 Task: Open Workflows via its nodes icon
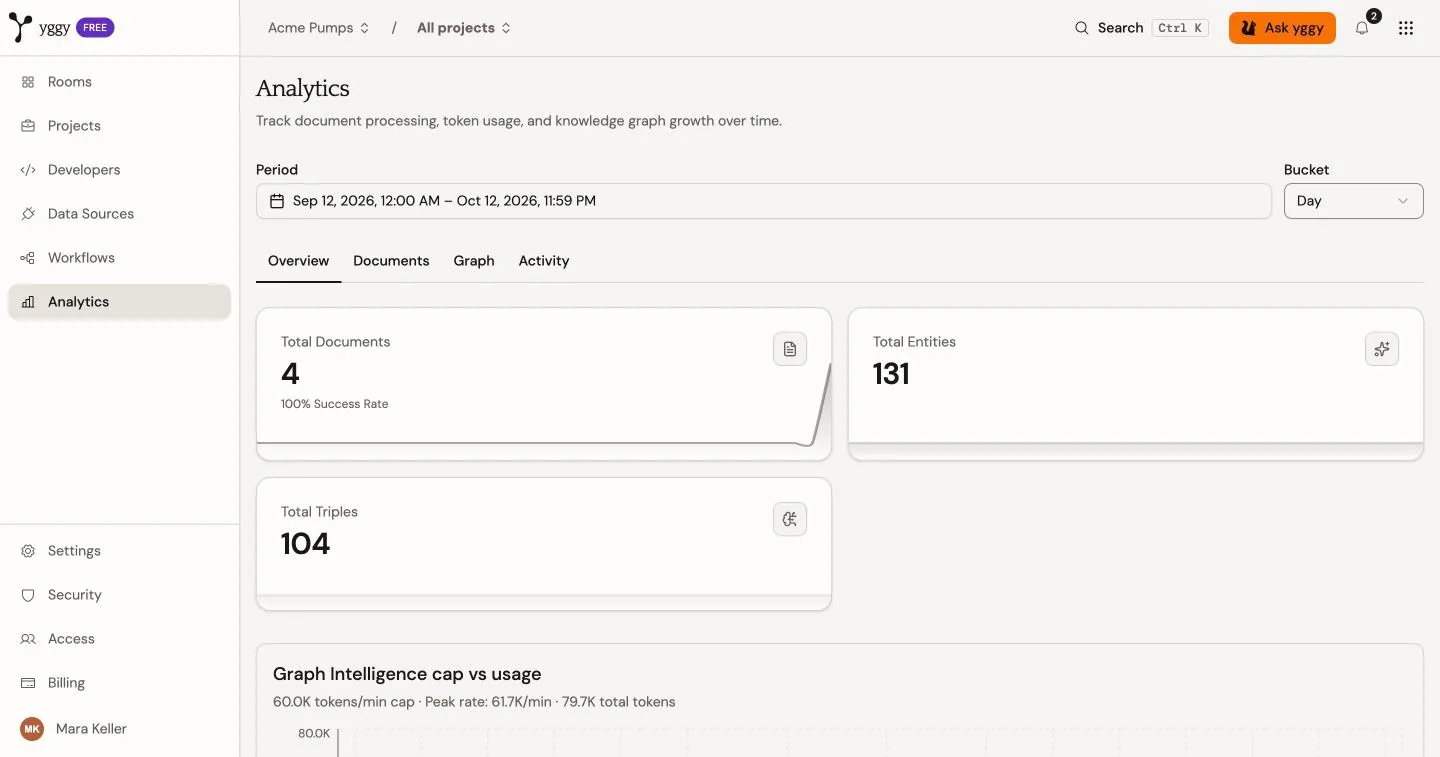coord(28,258)
